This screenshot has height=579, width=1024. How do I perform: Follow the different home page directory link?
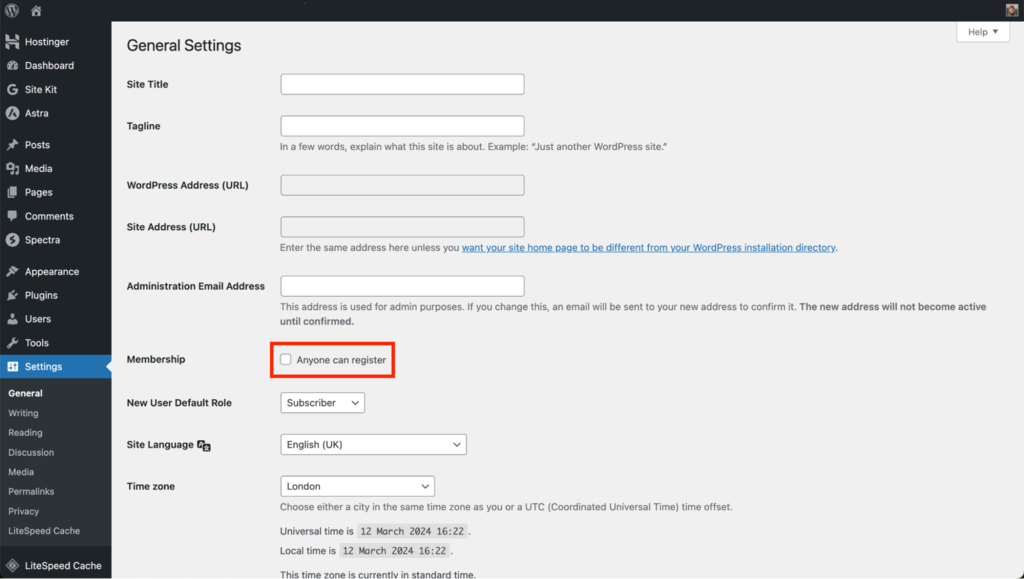pyautogui.click(x=648, y=247)
